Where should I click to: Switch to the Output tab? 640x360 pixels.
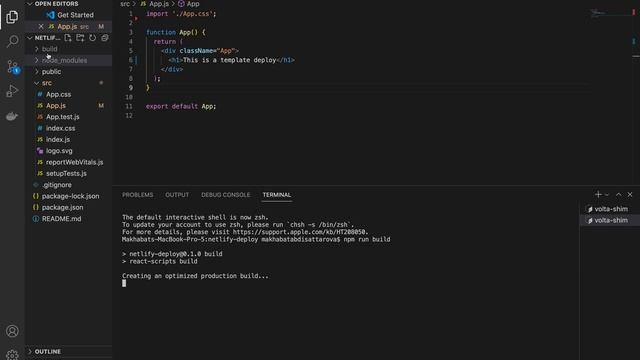click(177, 195)
